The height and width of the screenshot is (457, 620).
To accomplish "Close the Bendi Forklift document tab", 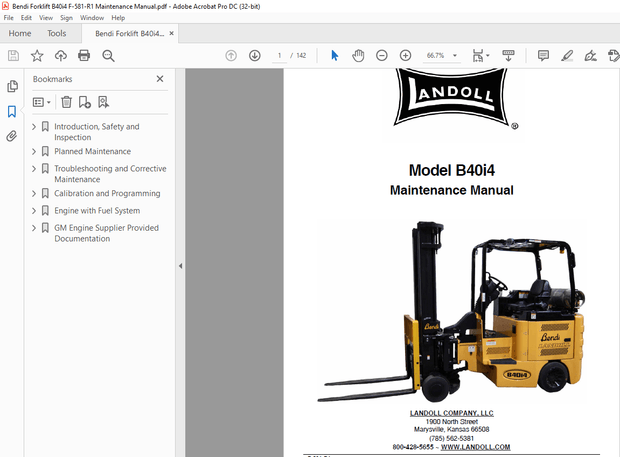I will click(171, 34).
